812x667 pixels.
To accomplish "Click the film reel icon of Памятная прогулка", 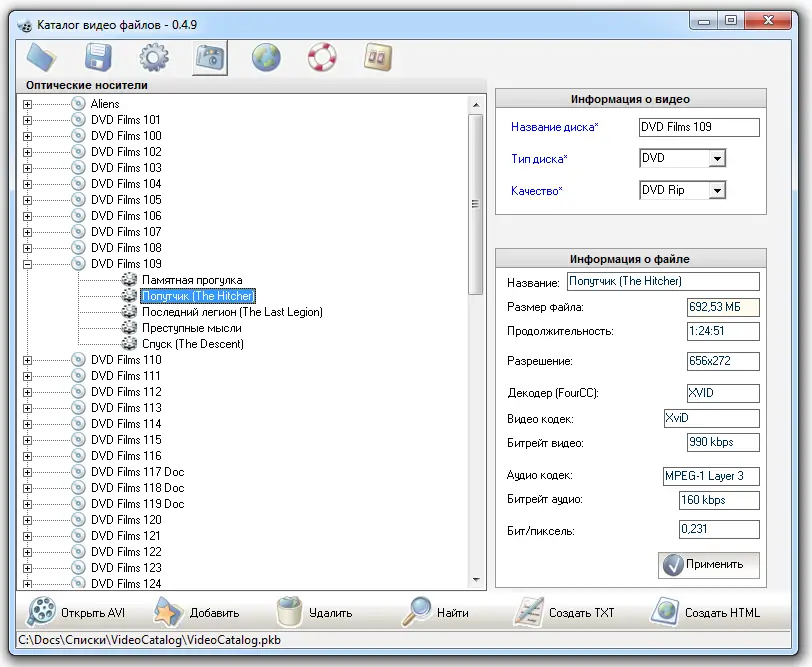I will coord(129,280).
